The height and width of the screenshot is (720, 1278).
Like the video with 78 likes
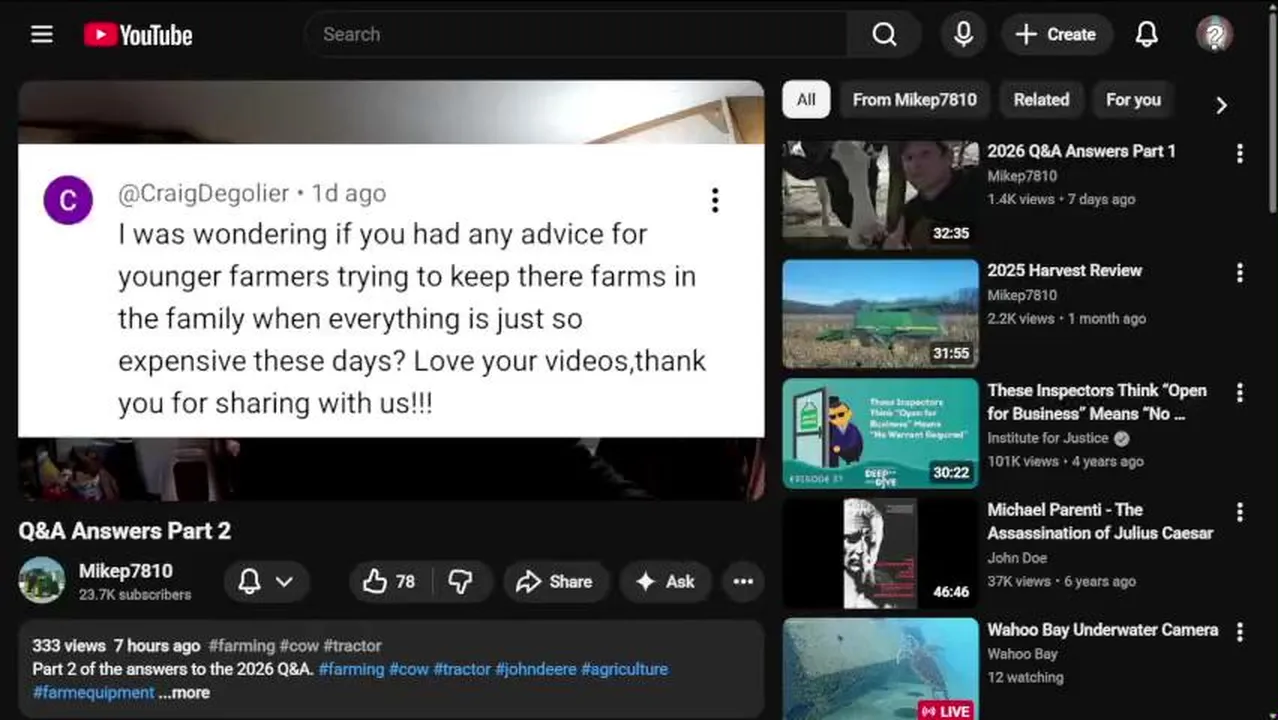pos(389,582)
